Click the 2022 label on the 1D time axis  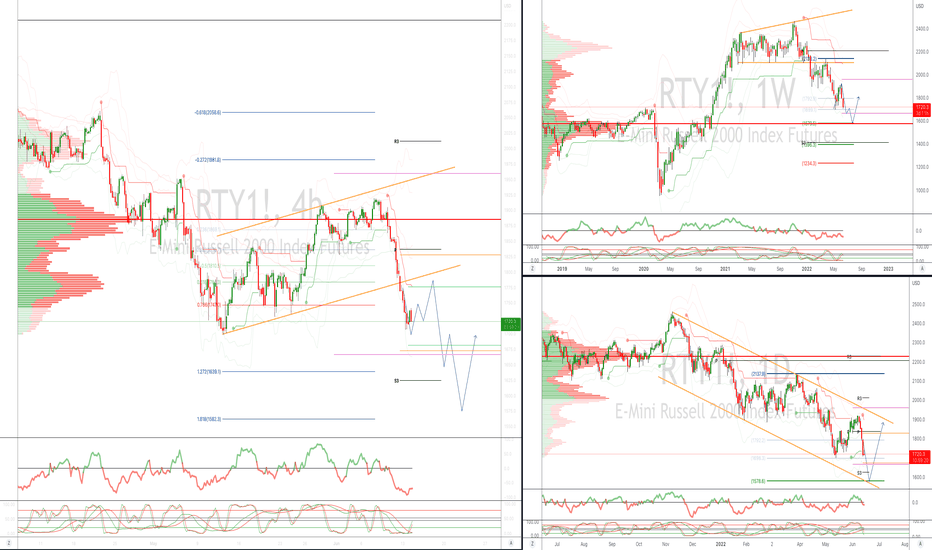click(x=720, y=544)
